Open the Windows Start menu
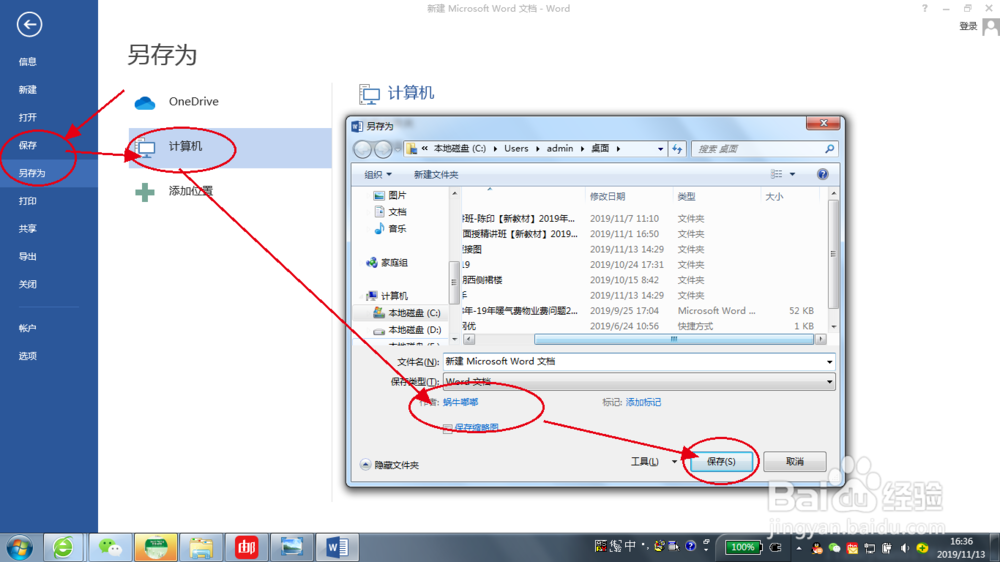 [x=19, y=547]
